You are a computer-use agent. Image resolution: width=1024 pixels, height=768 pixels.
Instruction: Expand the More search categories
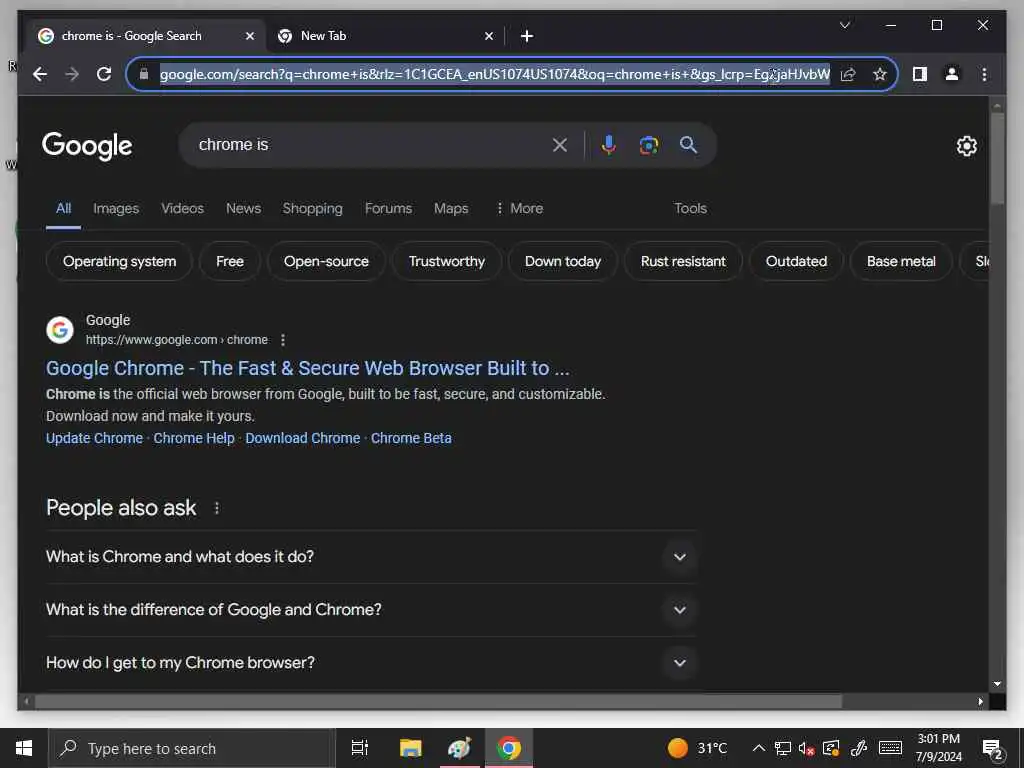519,208
